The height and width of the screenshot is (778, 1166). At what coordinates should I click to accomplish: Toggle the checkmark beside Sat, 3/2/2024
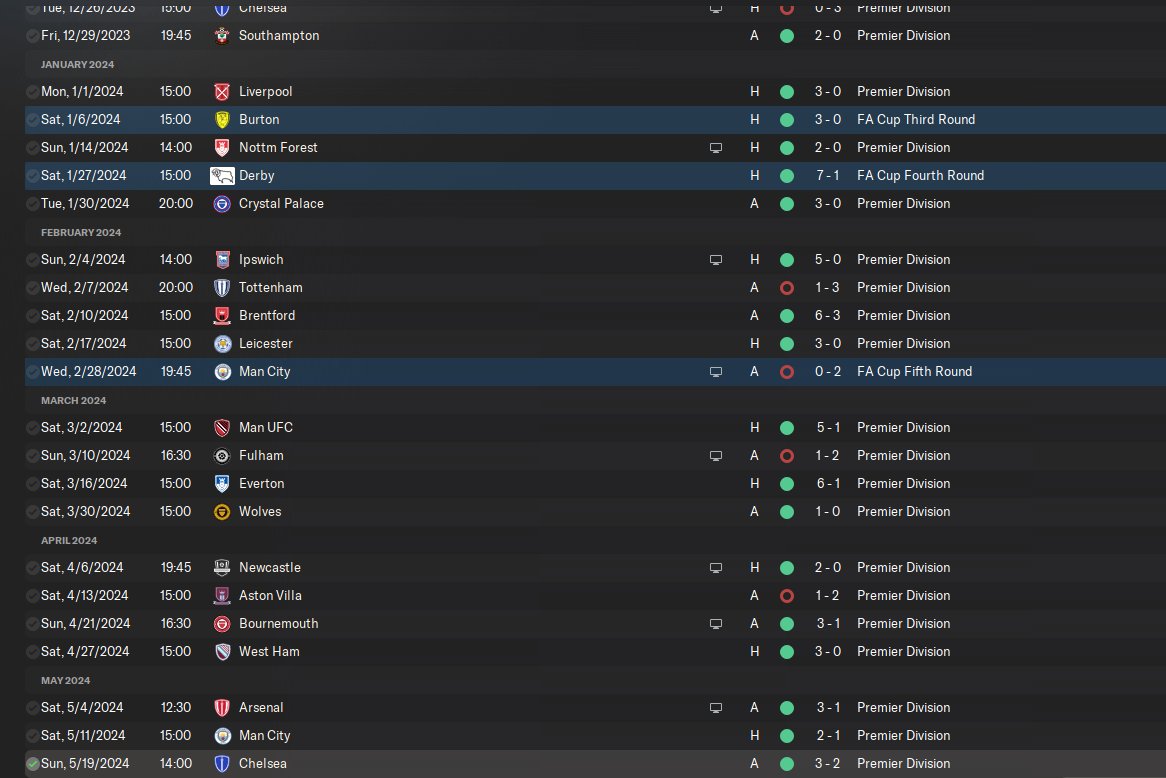point(32,428)
